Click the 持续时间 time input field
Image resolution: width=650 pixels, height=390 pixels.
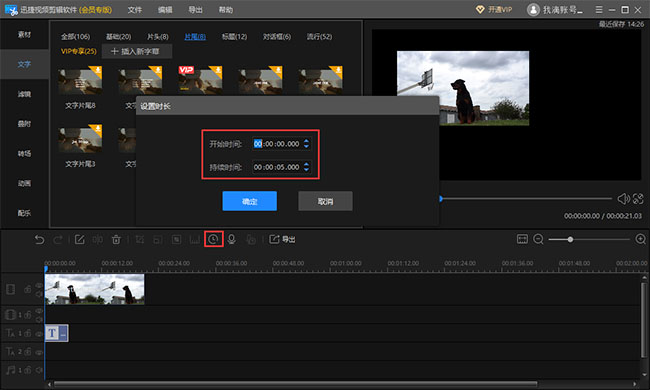coord(281,167)
